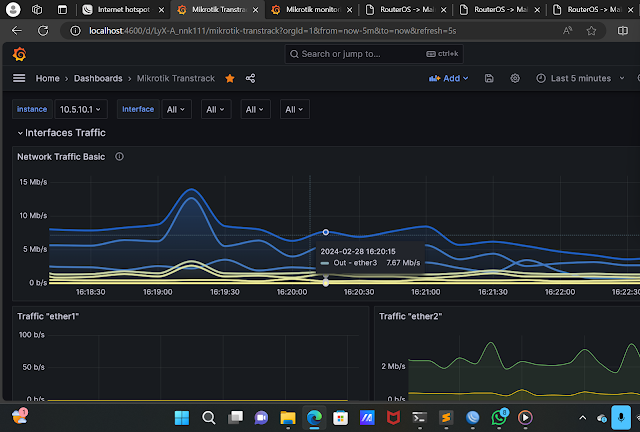
Task: View site information icon in address bar
Action: [75, 31]
